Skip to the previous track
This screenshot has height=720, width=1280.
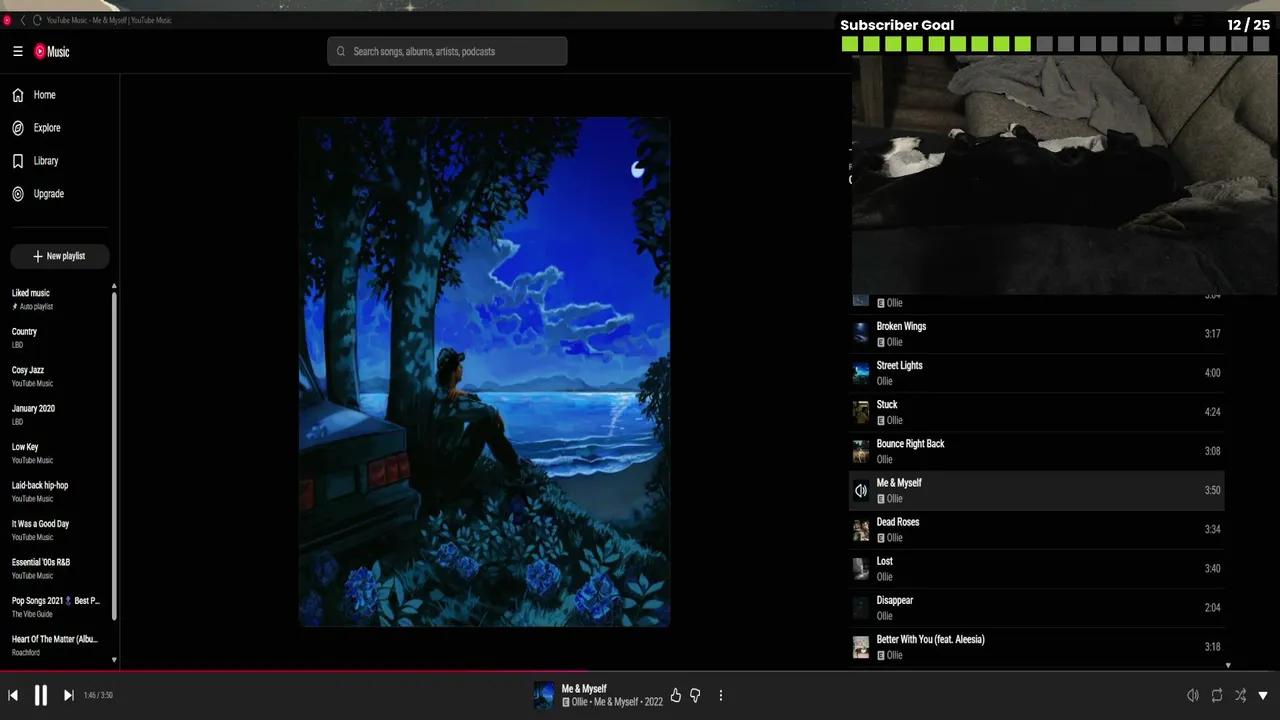tap(13, 695)
